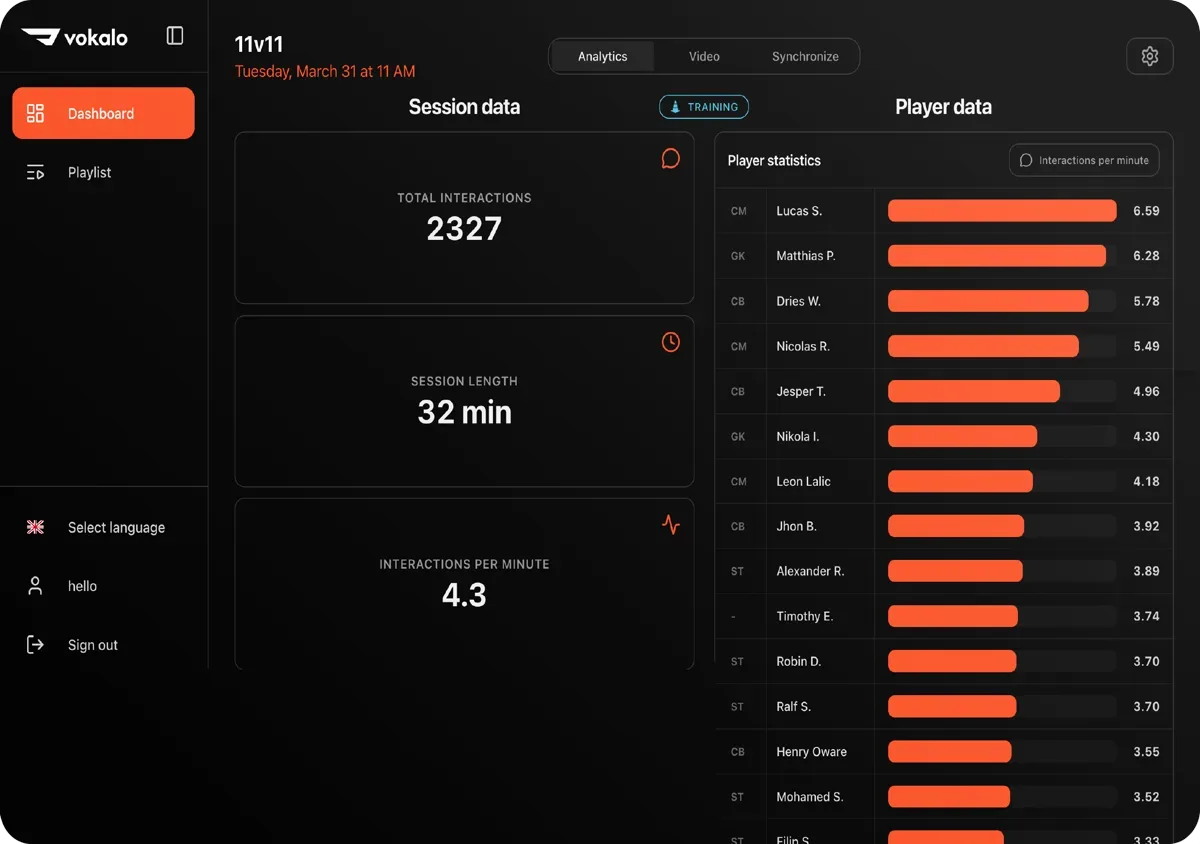Click the sign out arrow icon

point(35,645)
